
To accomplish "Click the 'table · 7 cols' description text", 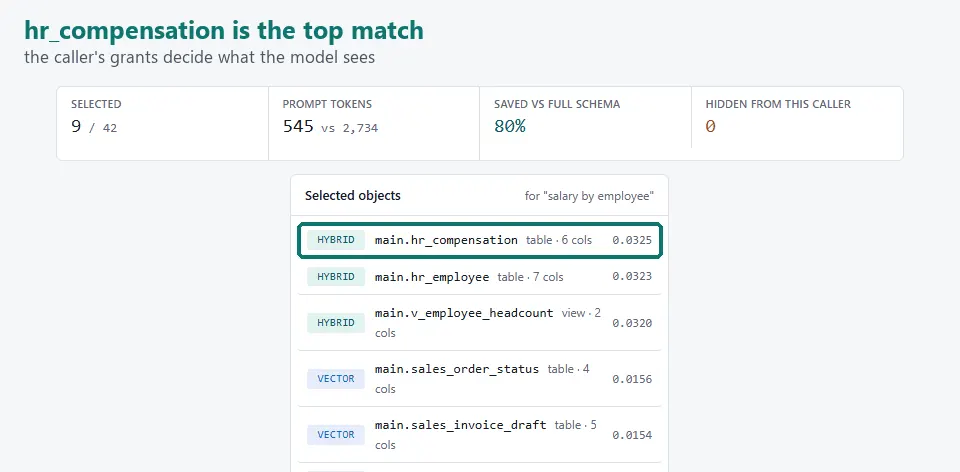I will [530, 277].
